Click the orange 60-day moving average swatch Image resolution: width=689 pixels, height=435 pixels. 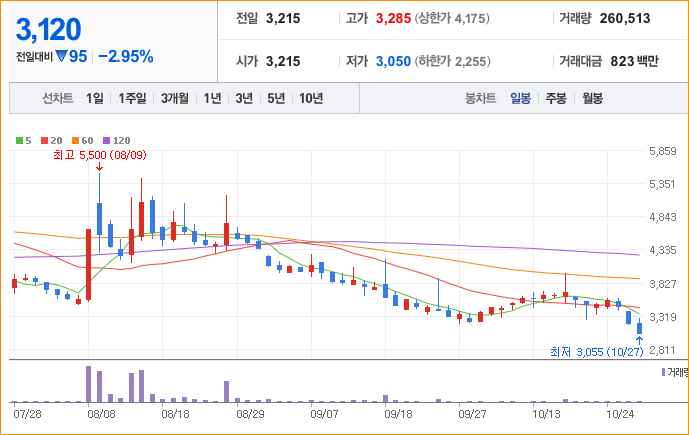click(76, 141)
